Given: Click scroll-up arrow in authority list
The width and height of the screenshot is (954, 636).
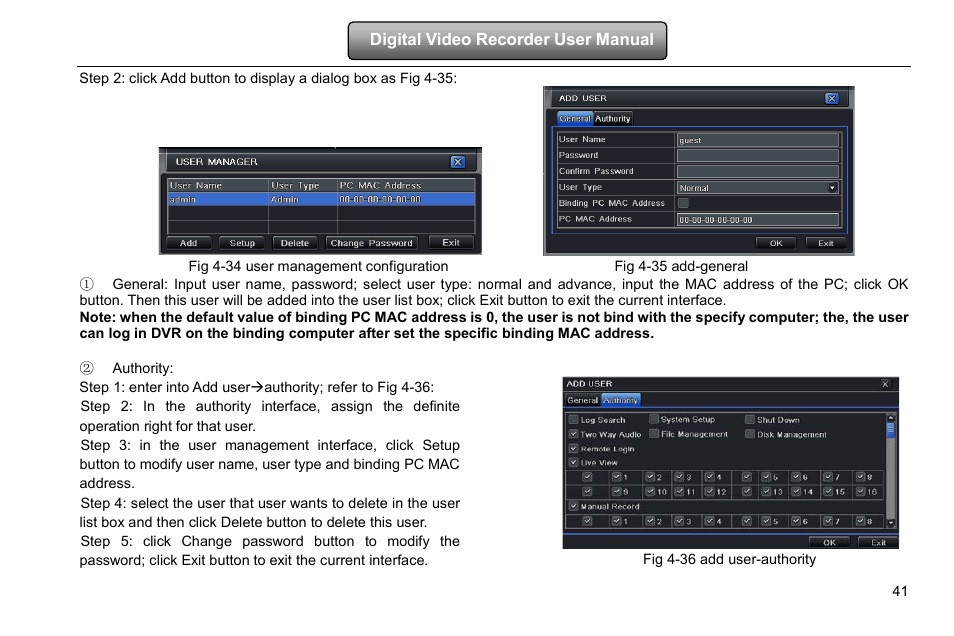Looking at the screenshot, I should pos(891,418).
